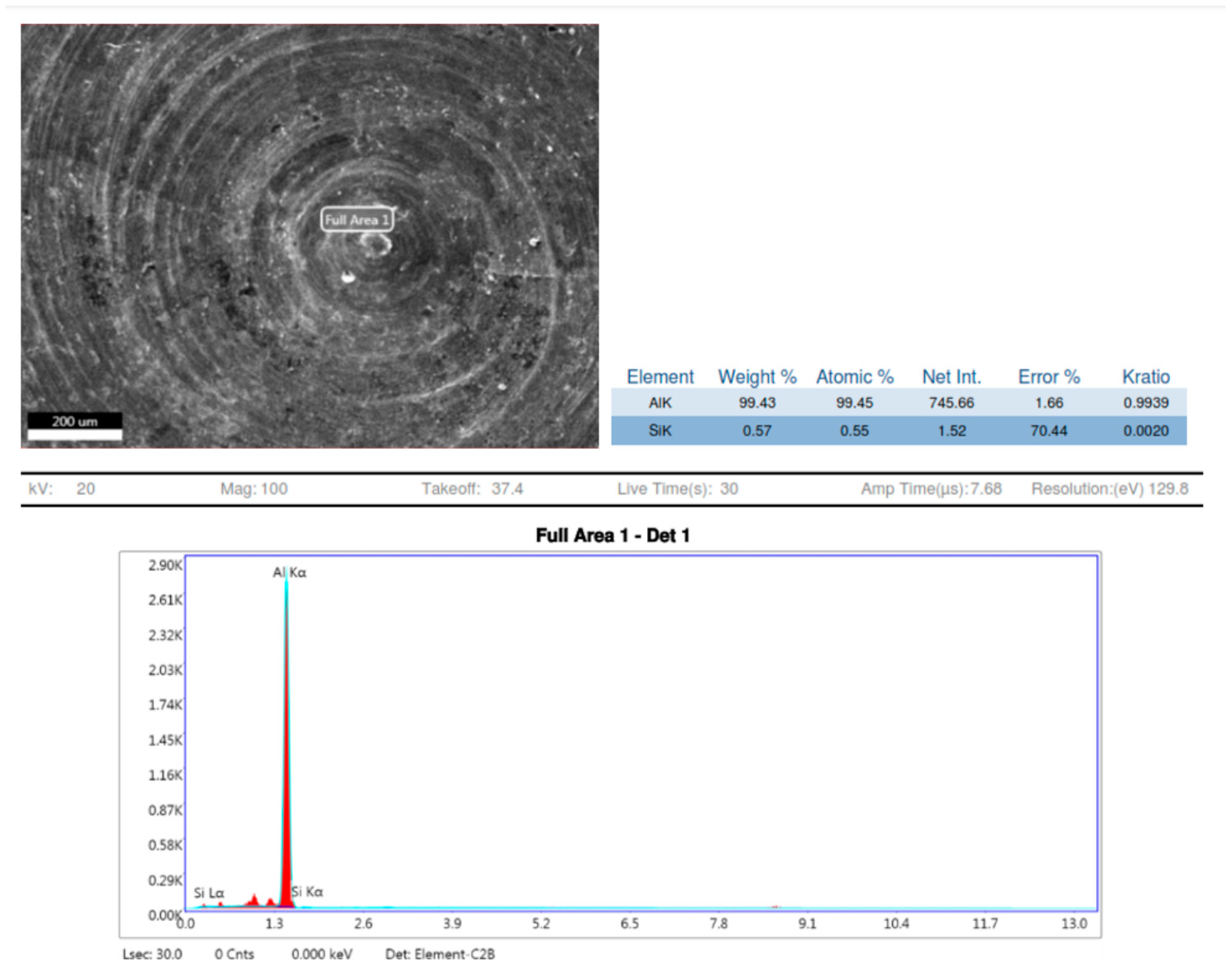Click the Mag: 100 field
The height and width of the screenshot is (968, 1232).
[254, 489]
